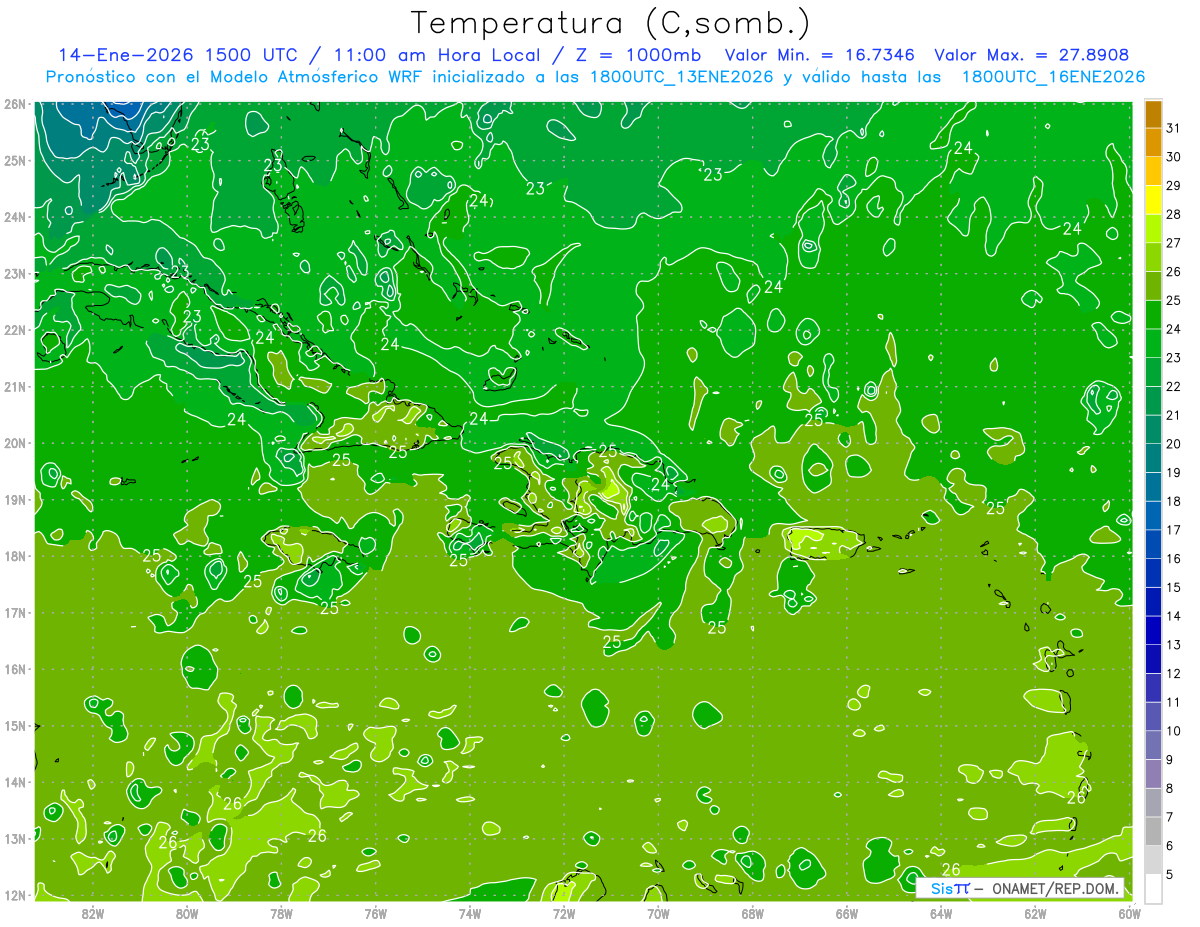Click the pressure level "Z = 1000mb"

pos(635,55)
